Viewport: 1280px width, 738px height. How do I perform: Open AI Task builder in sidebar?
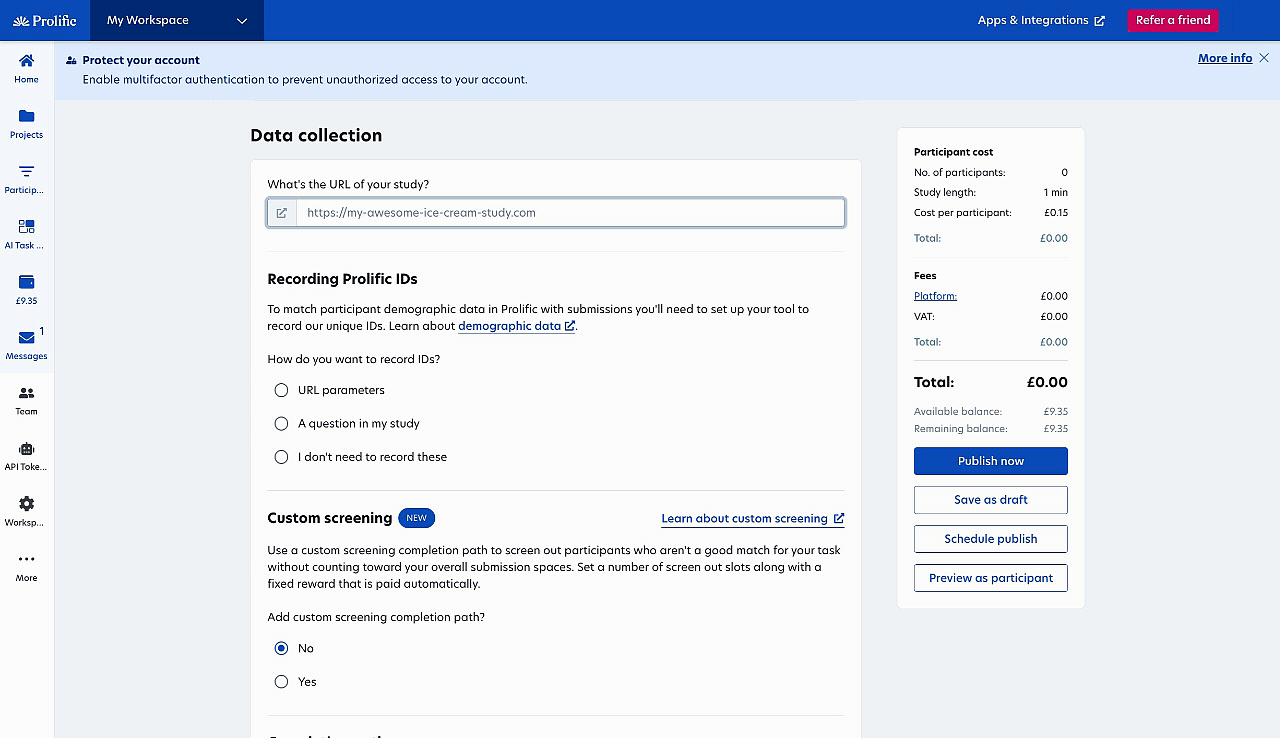[x=26, y=234]
